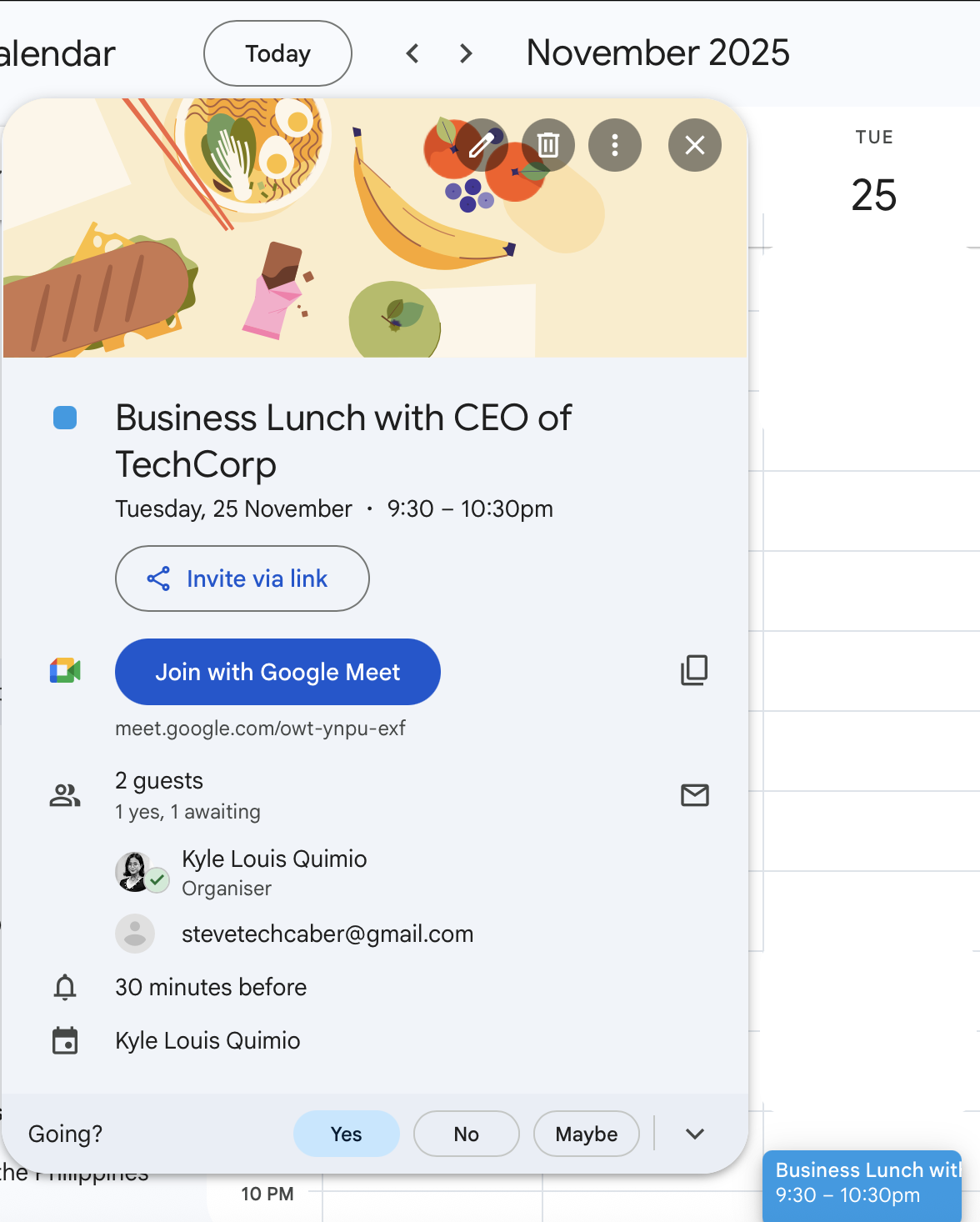Image resolution: width=980 pixels, height=1222 pixels.
Task: Click the Invite via link button
Action: click(x=242, y=578)
